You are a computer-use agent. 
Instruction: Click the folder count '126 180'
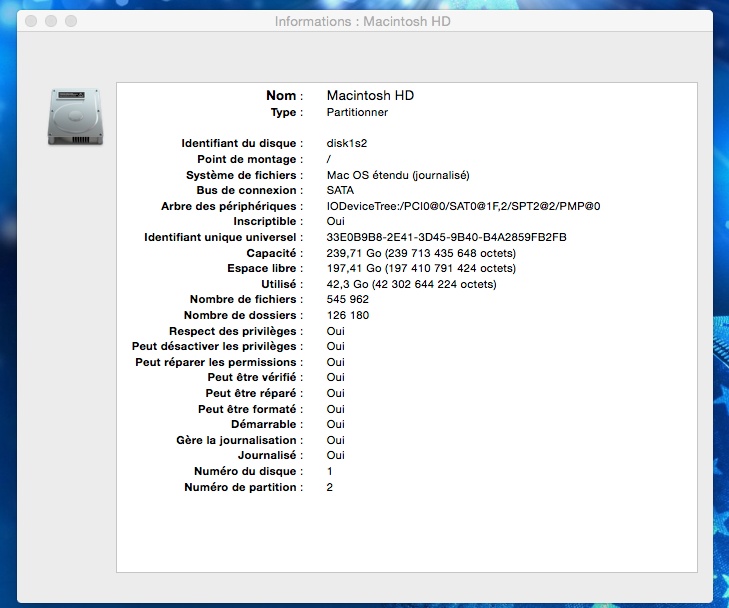tap(348, 315)
